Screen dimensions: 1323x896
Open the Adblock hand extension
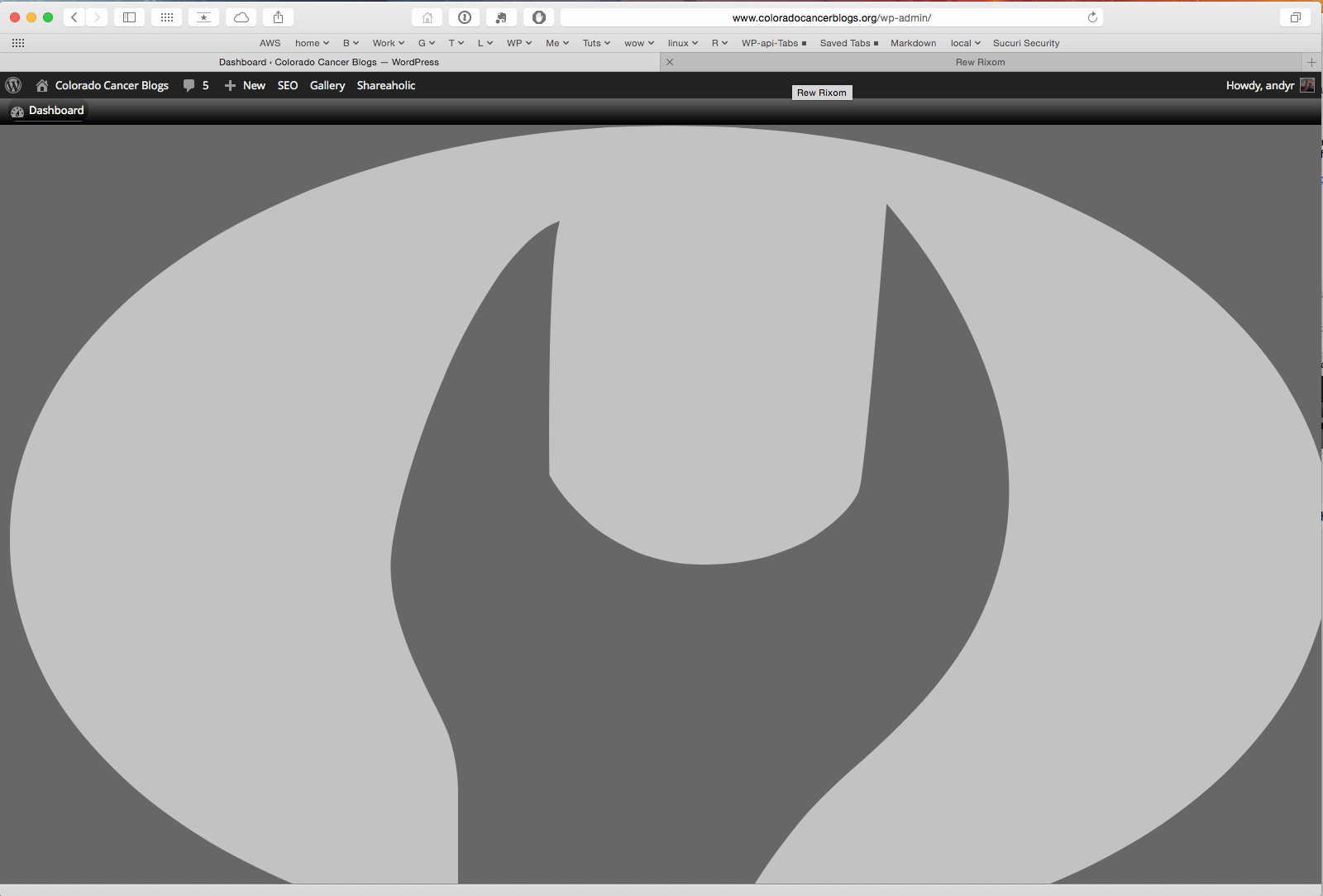point(538,17)
